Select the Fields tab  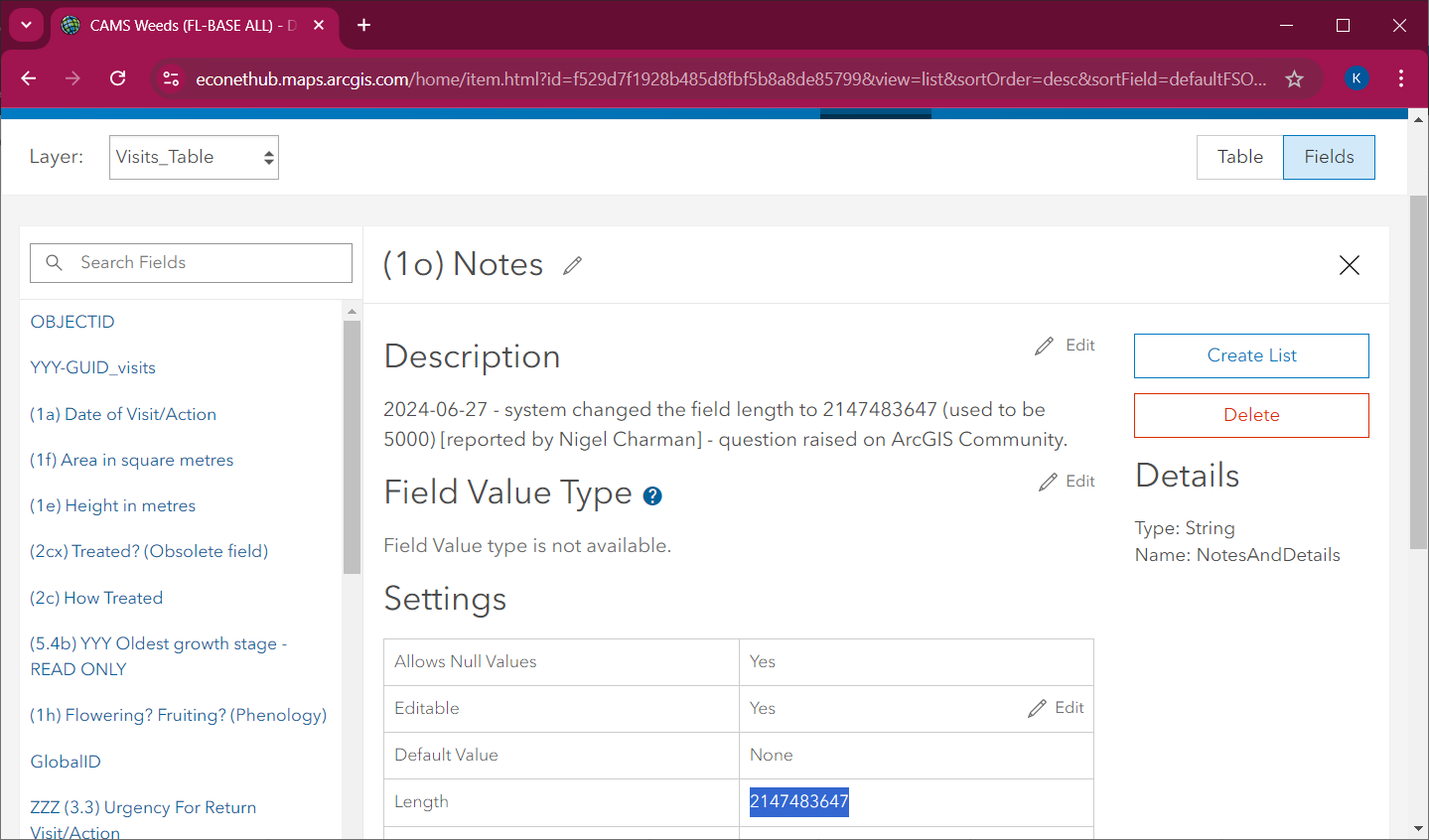point(1328,157)
